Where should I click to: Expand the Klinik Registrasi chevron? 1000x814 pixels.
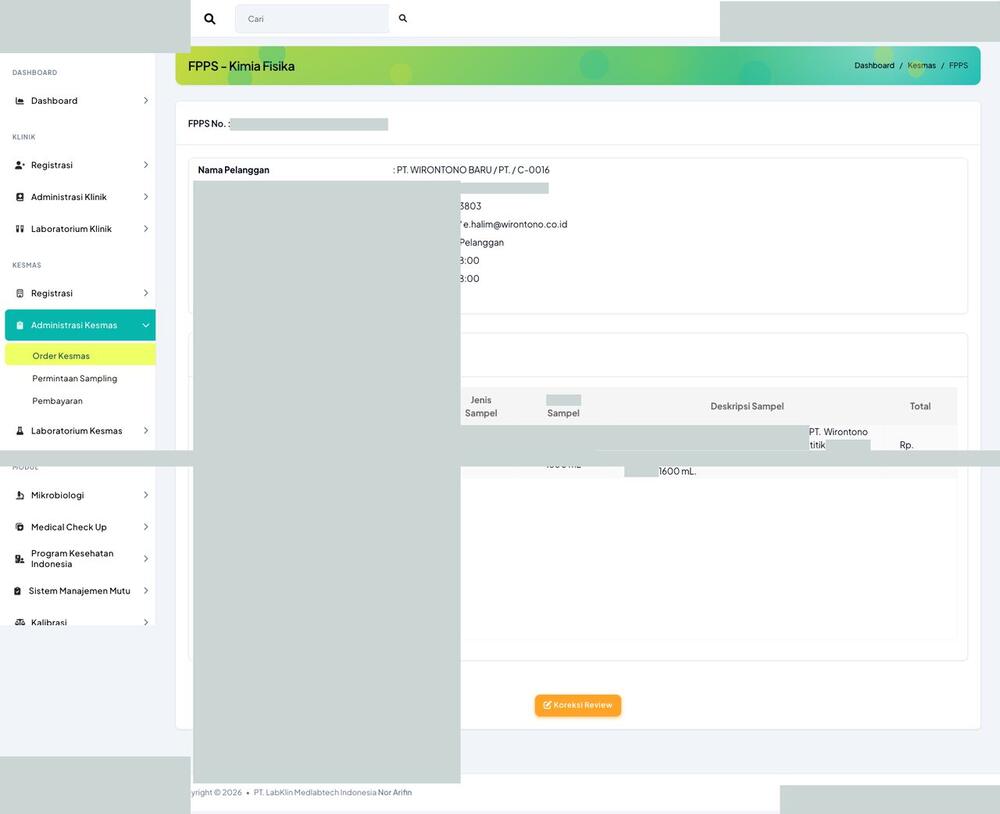145,165
